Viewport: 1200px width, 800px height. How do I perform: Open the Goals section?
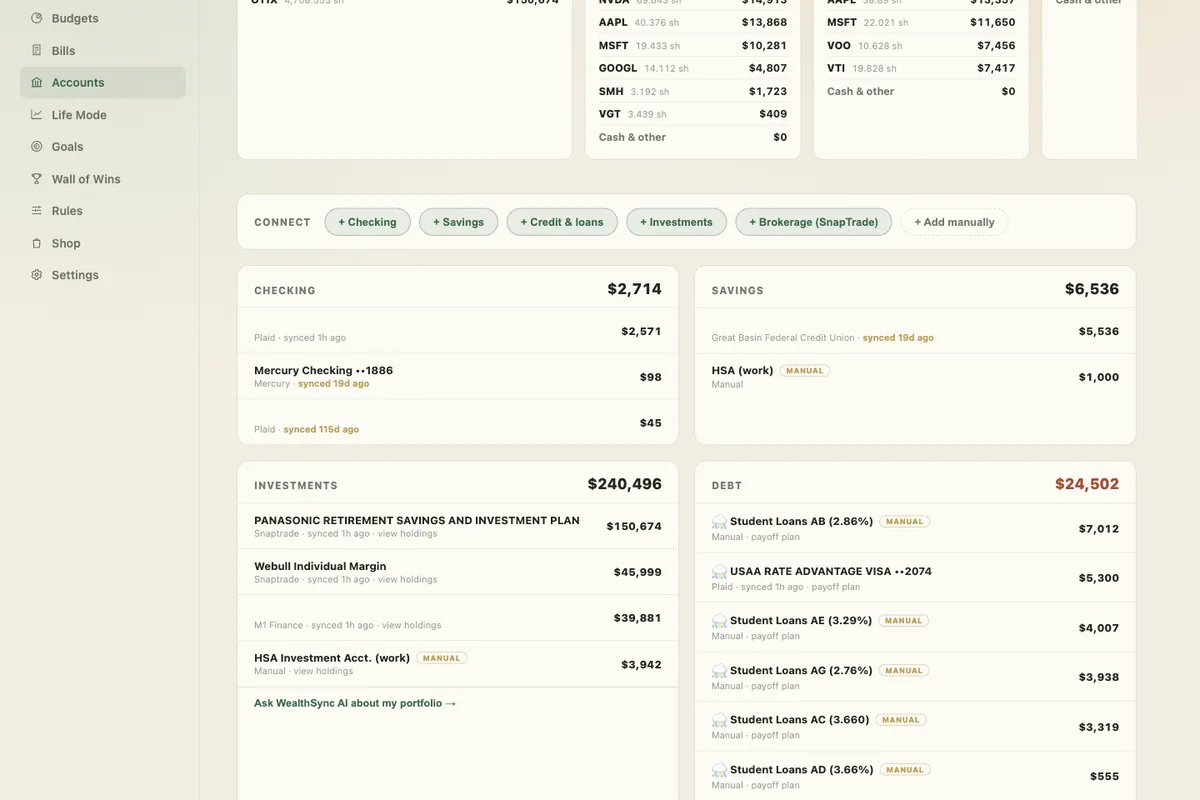click(102, 146)
